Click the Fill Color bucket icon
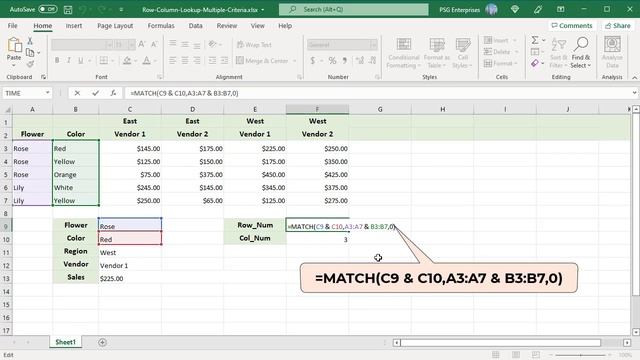This screenshot has width=640, height=360. (127, 60)
